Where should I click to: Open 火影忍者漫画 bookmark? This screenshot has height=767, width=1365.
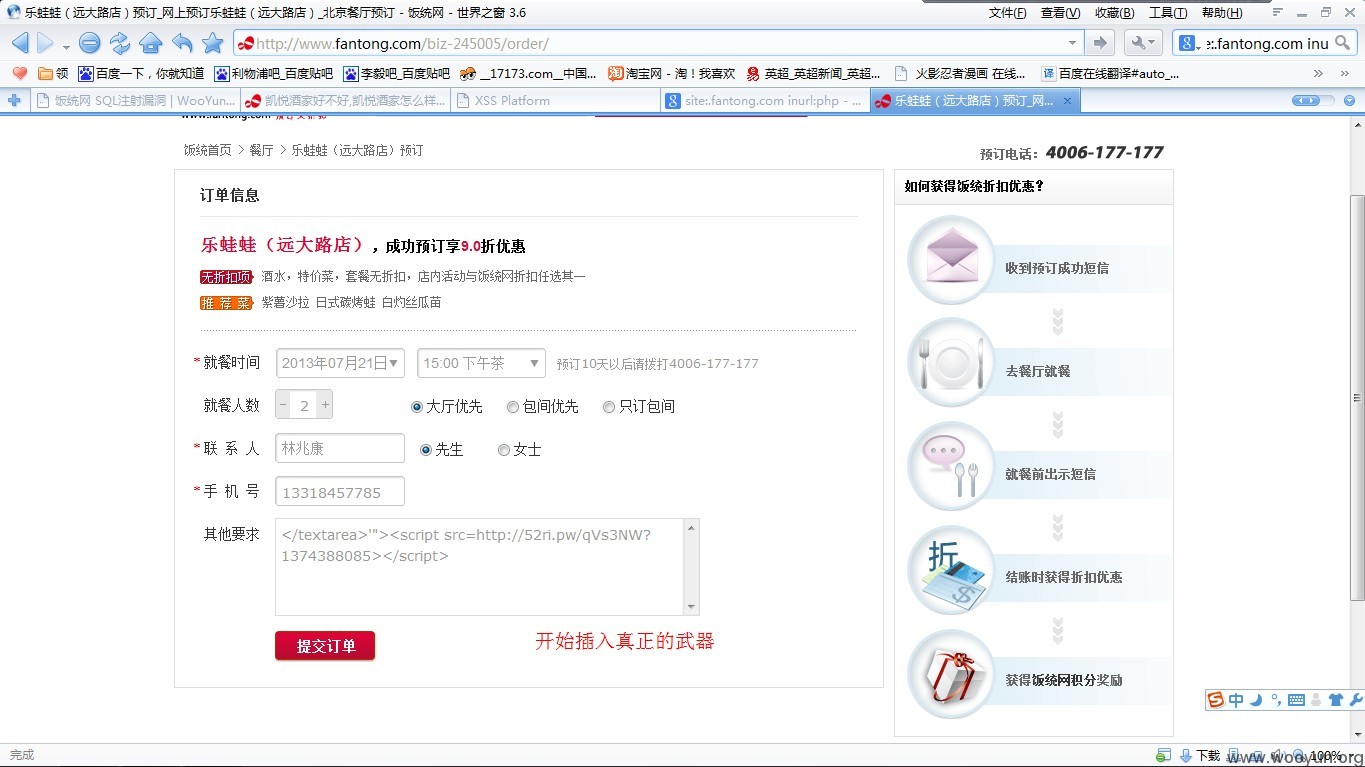pos(960,73)
